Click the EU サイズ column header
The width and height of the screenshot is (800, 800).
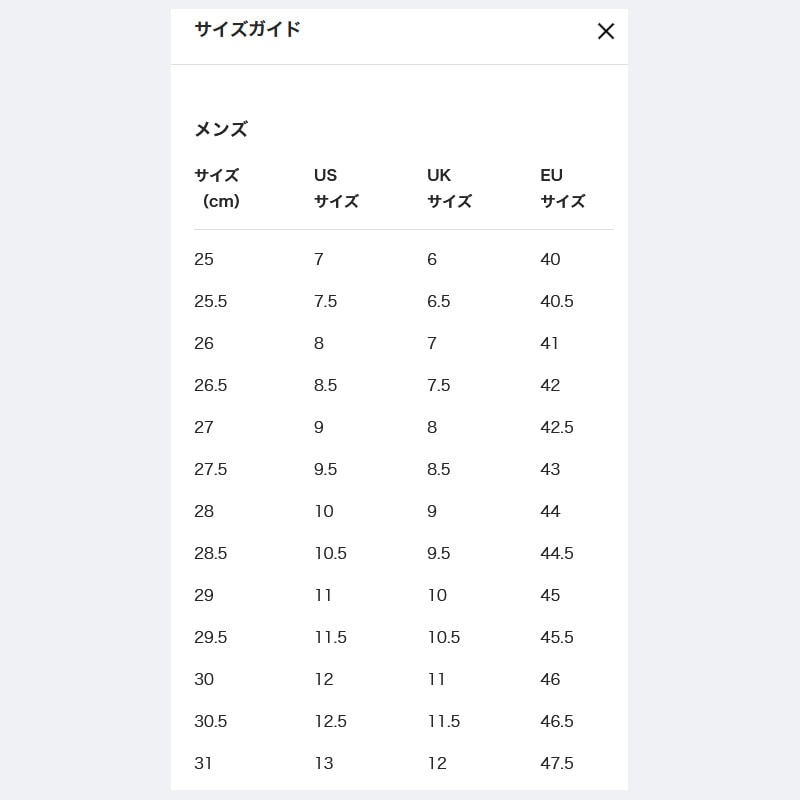point(562,188)
